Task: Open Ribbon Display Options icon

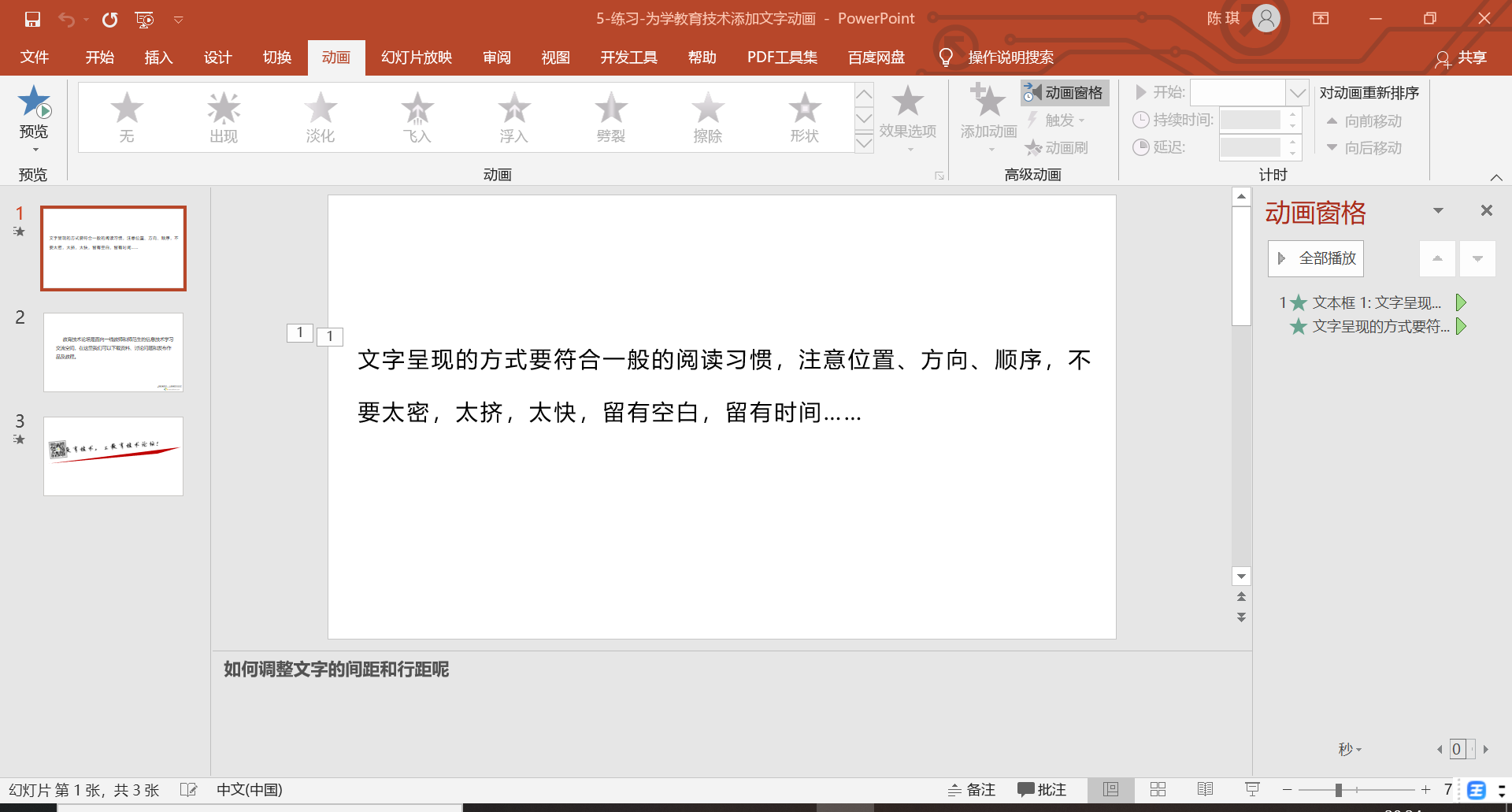Action: point(1321,18)
